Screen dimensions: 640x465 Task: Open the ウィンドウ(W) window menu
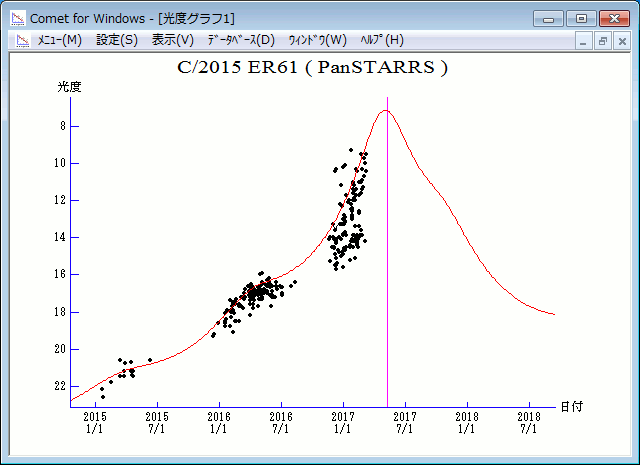317,40
